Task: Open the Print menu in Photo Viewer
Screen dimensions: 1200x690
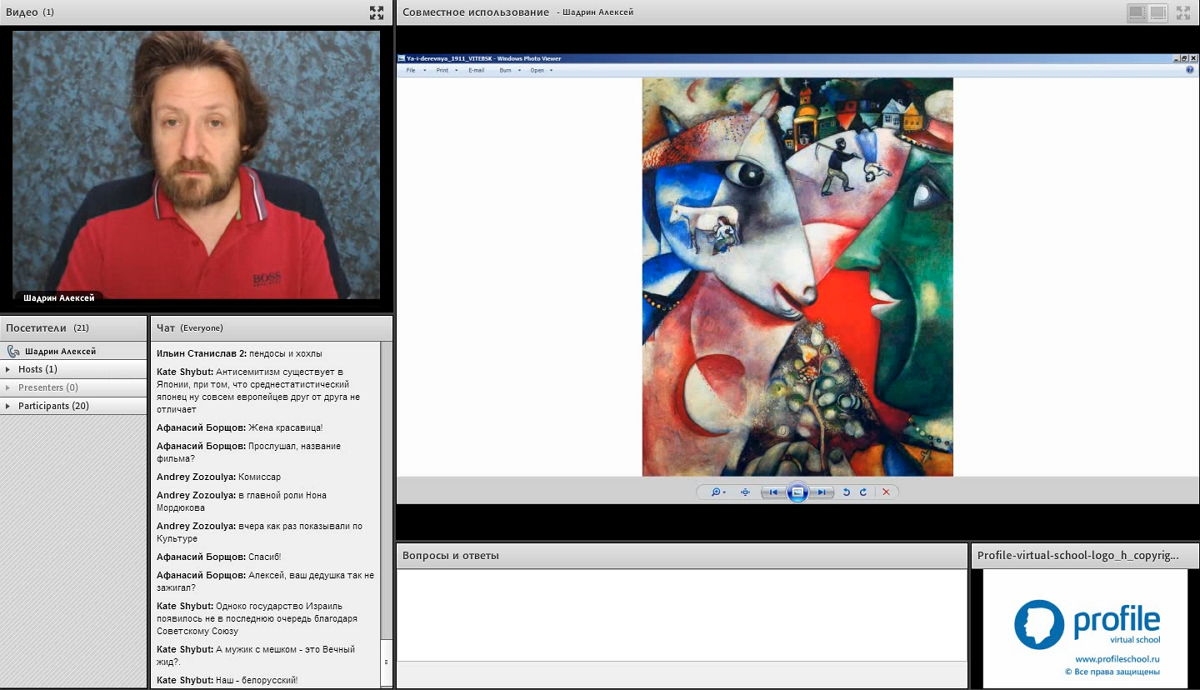Action: 444,70
